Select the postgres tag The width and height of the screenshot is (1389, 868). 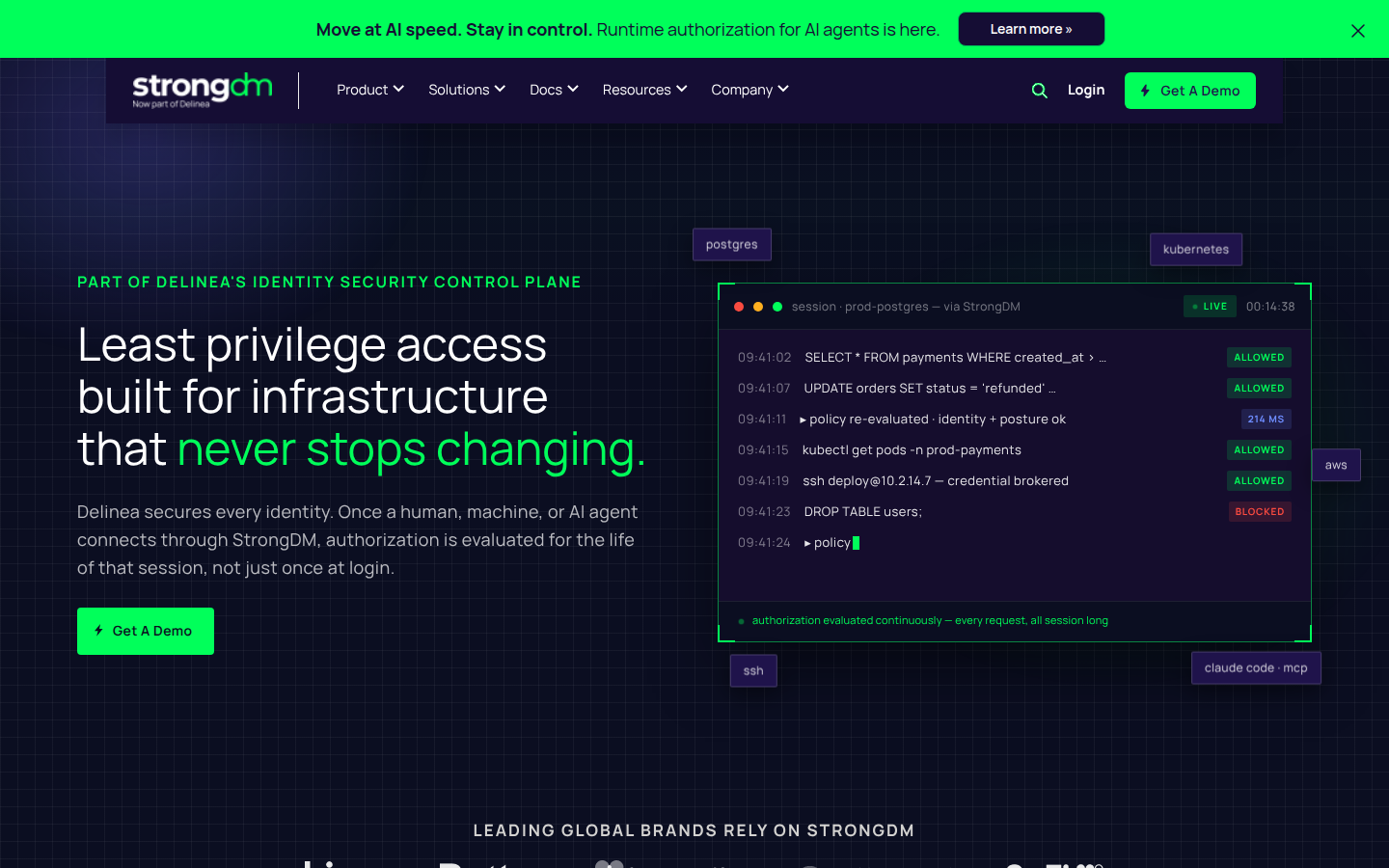(x=732, y=245)
